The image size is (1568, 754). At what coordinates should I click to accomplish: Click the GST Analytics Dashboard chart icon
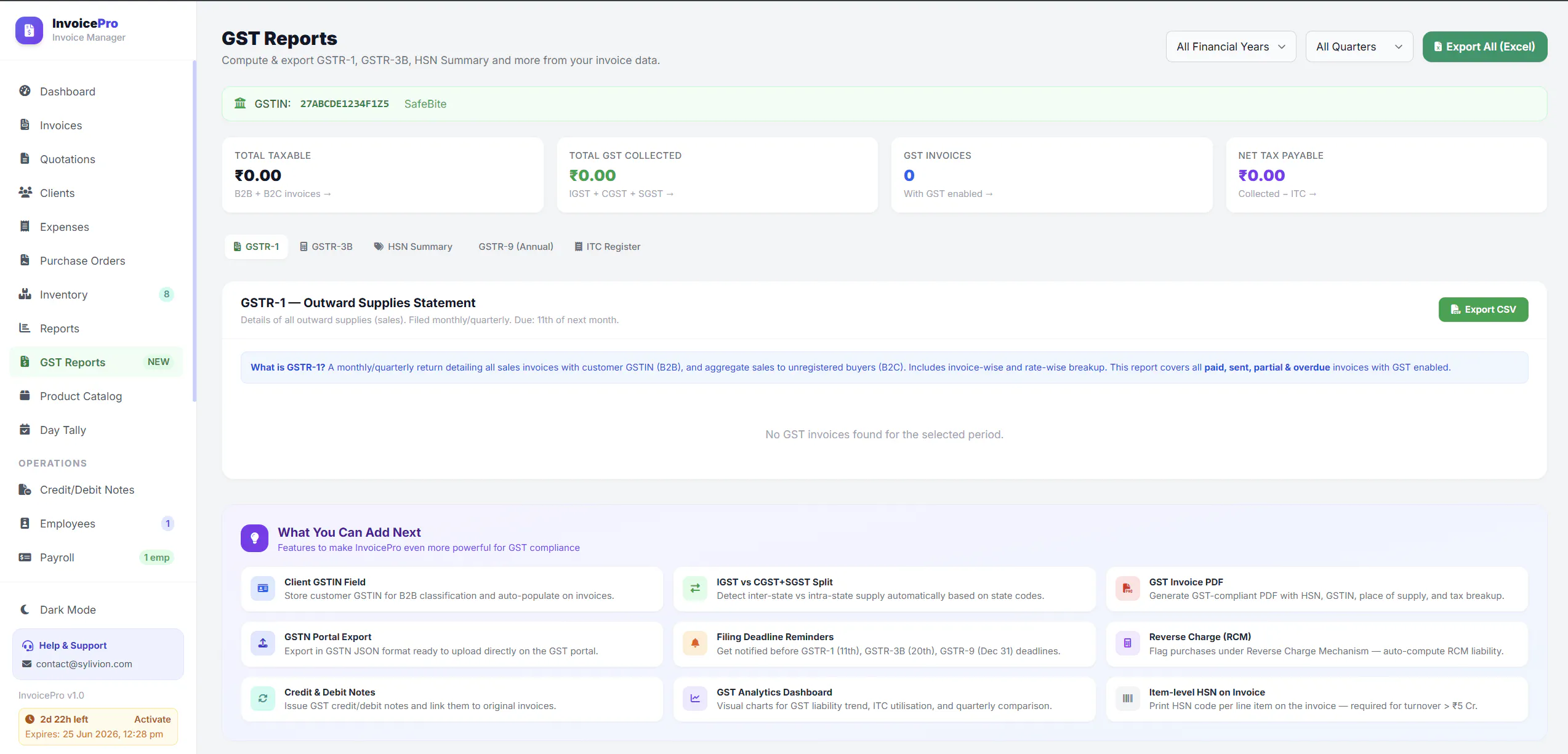[x=695, y=699]
